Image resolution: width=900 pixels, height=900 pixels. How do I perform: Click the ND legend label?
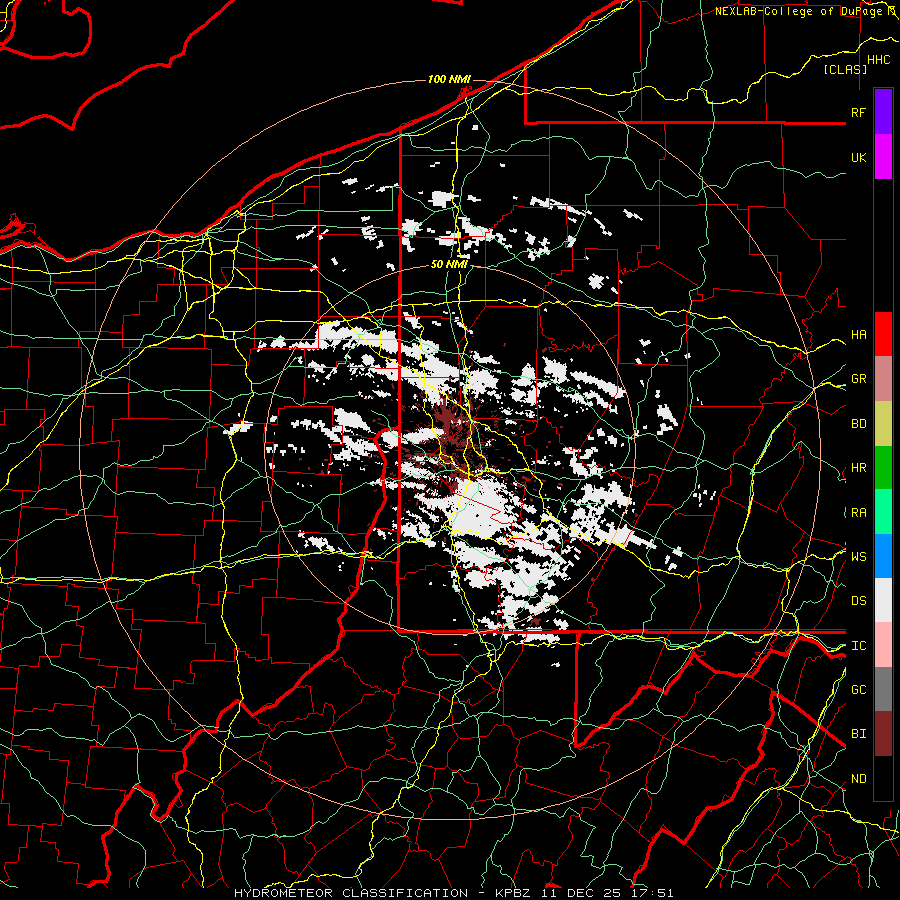[x=858, y=779]
